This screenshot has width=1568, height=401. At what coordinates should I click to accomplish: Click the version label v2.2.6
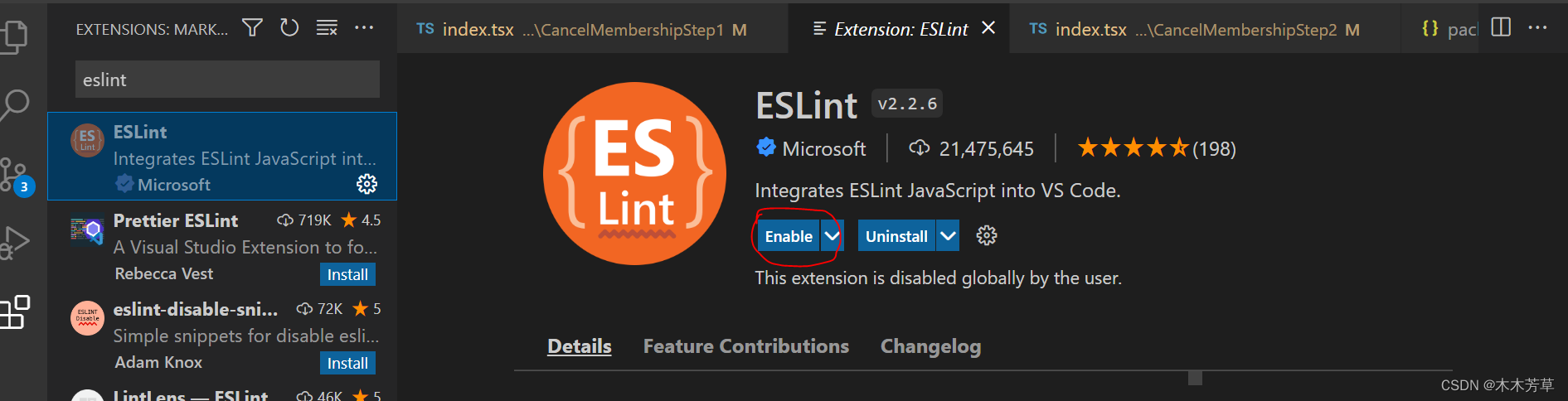(x=907, y=104)
